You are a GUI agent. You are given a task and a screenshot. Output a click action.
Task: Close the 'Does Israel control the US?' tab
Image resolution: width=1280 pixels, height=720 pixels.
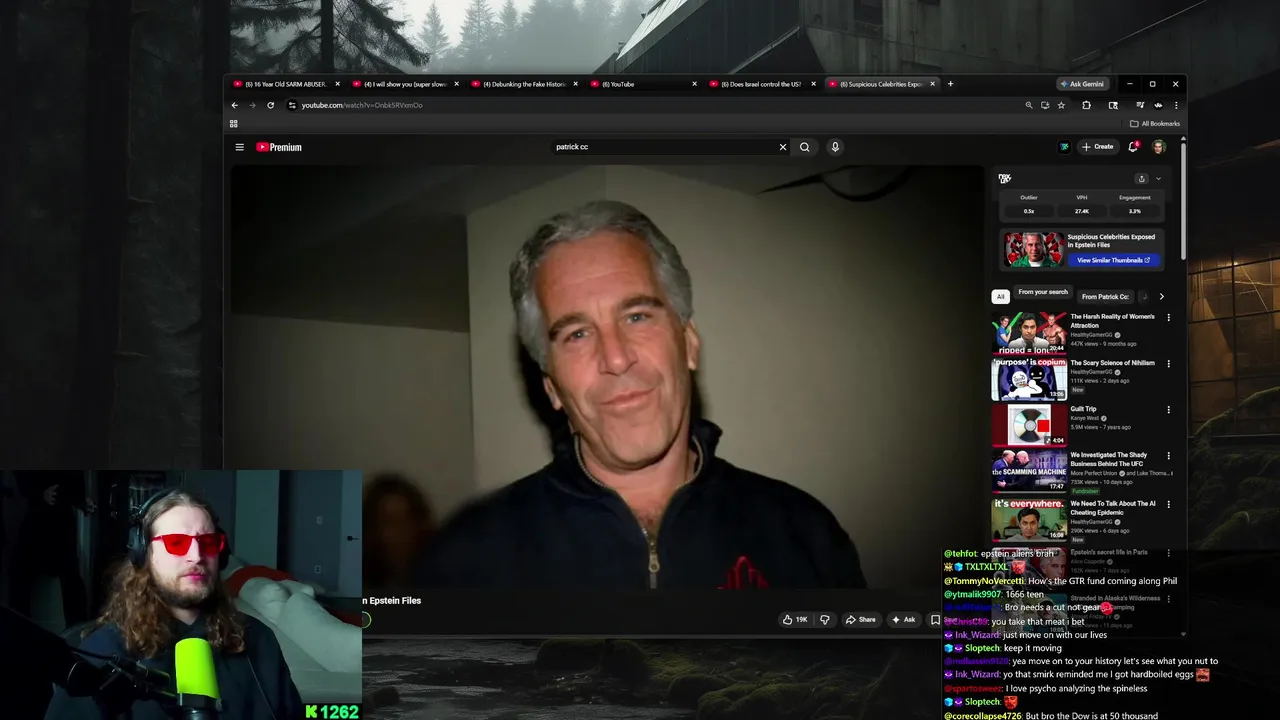click(x=814, y=84)
